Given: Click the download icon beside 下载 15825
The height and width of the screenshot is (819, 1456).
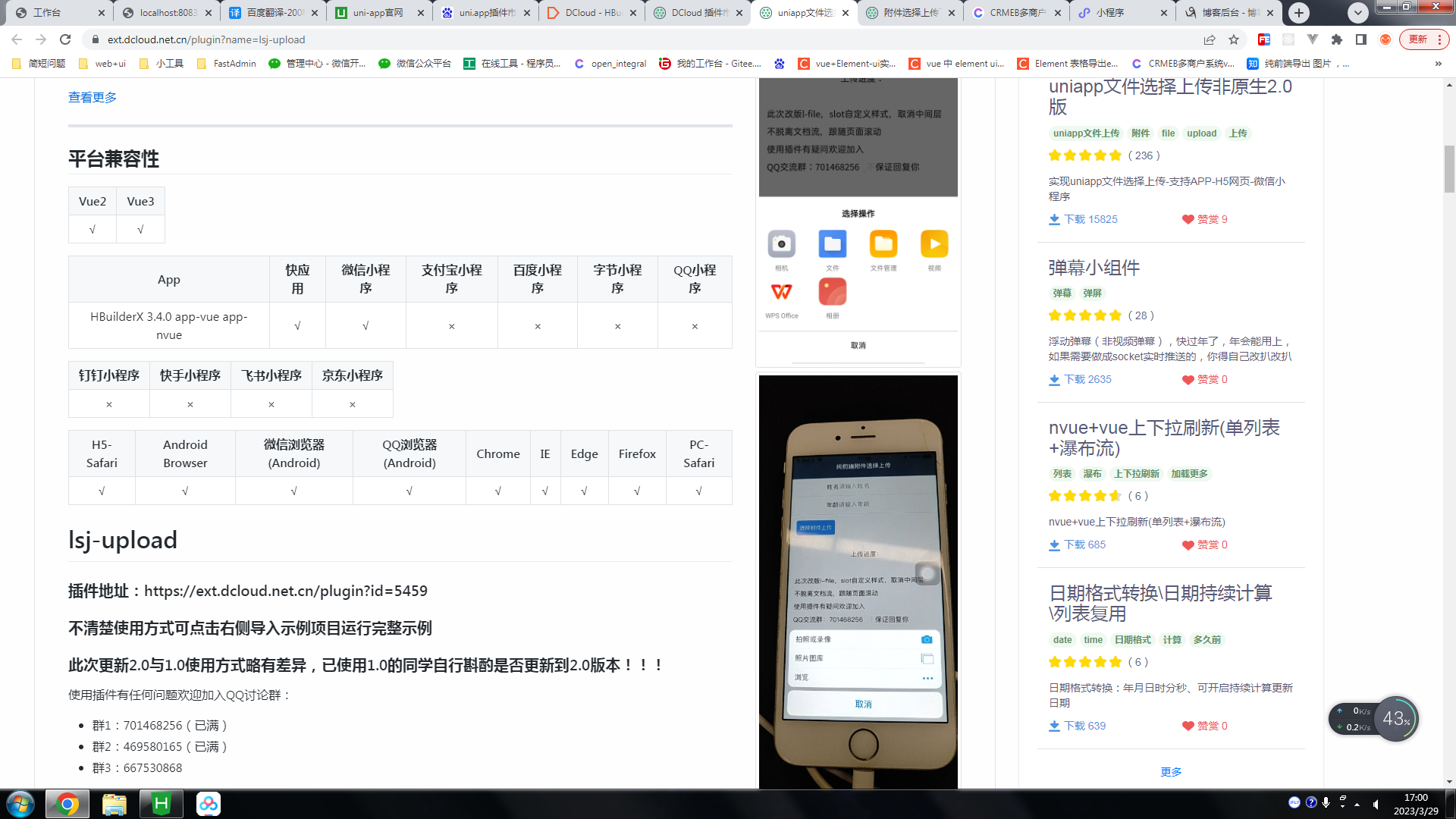Looking at the screenshot, I should [x=1054, y=220].
